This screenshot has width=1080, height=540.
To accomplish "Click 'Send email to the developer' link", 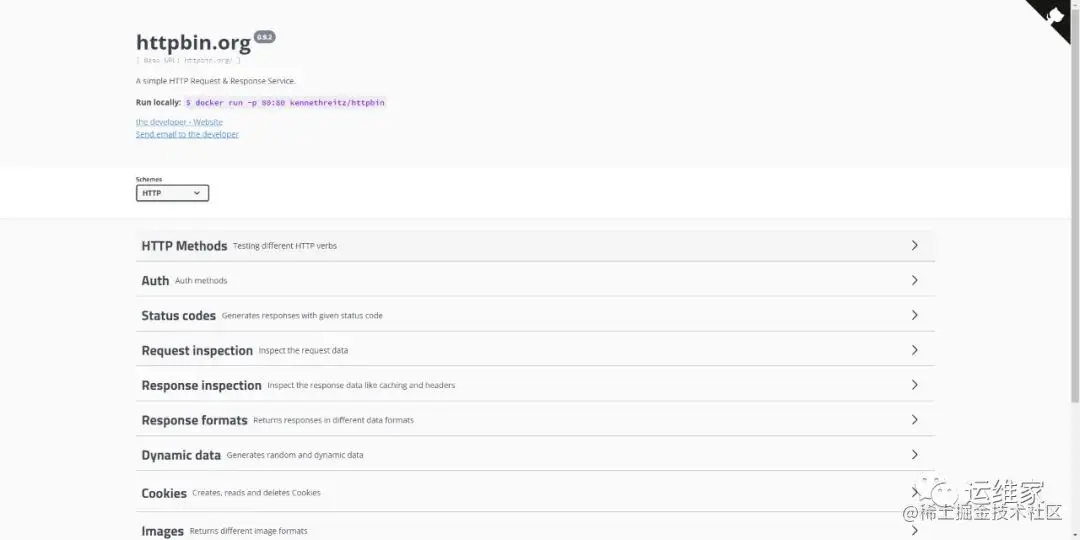I will pyautogui.click(x=187, y=134).
